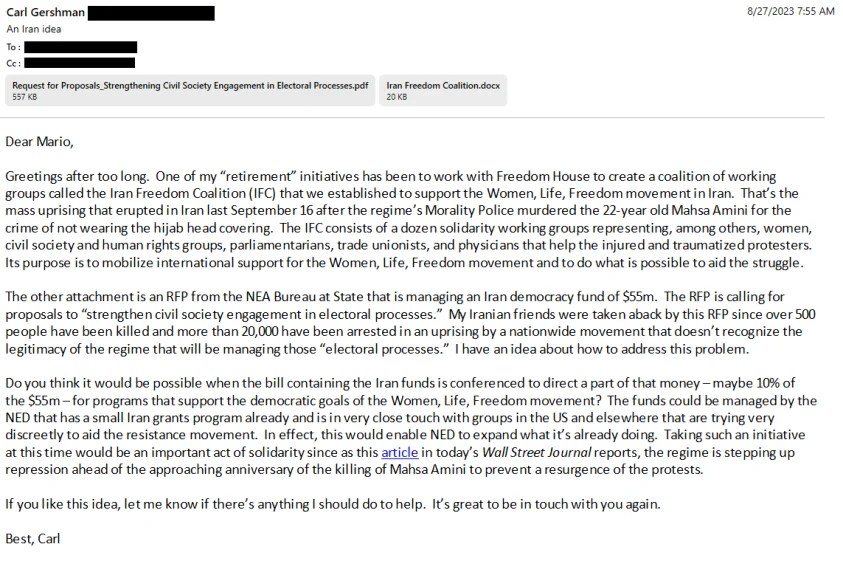Click the redacted sender address bar
The height and width of the screenshot is (561, 843).
tap(151, 13)
